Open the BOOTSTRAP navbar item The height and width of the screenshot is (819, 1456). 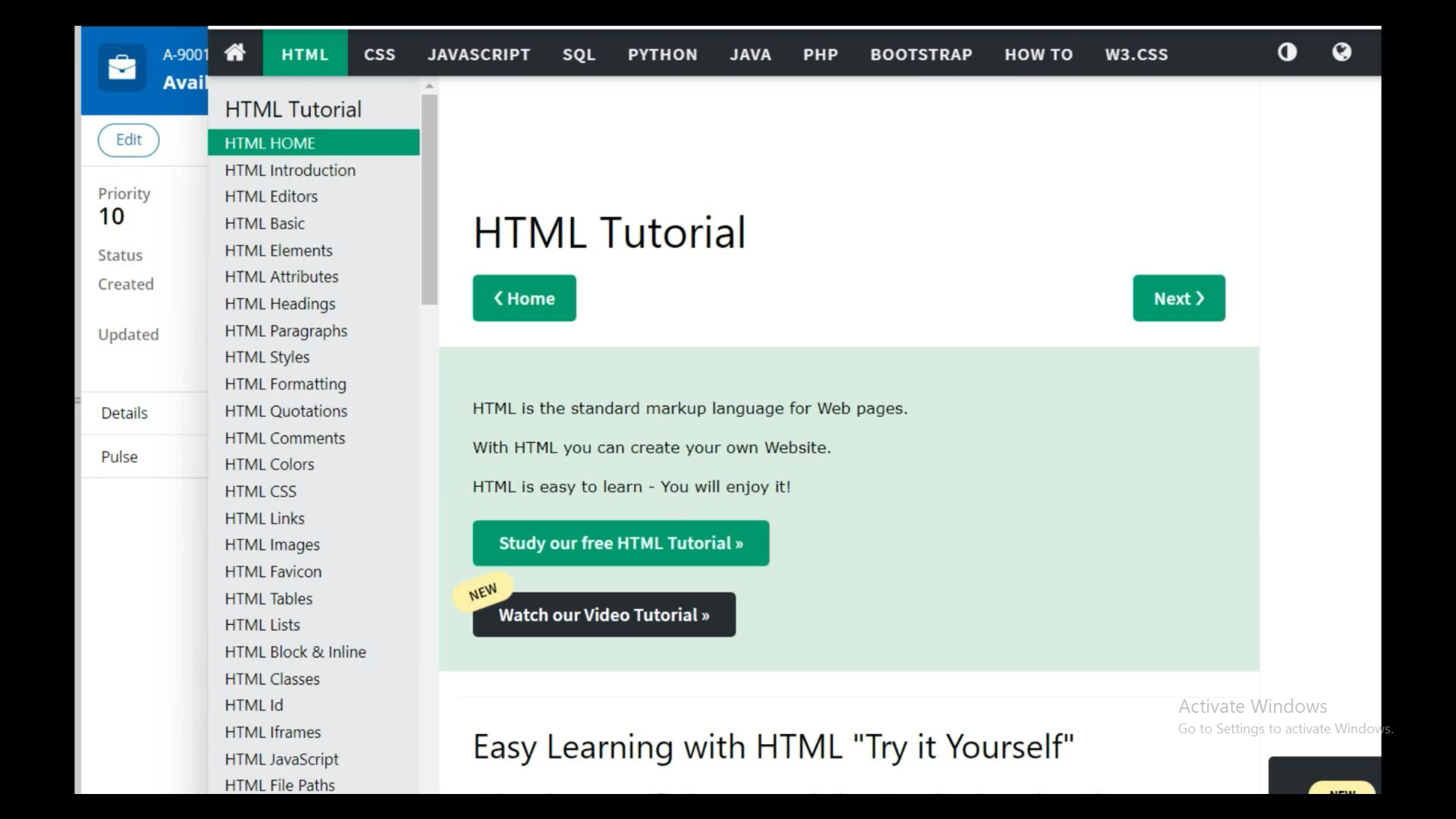(921, 55)
